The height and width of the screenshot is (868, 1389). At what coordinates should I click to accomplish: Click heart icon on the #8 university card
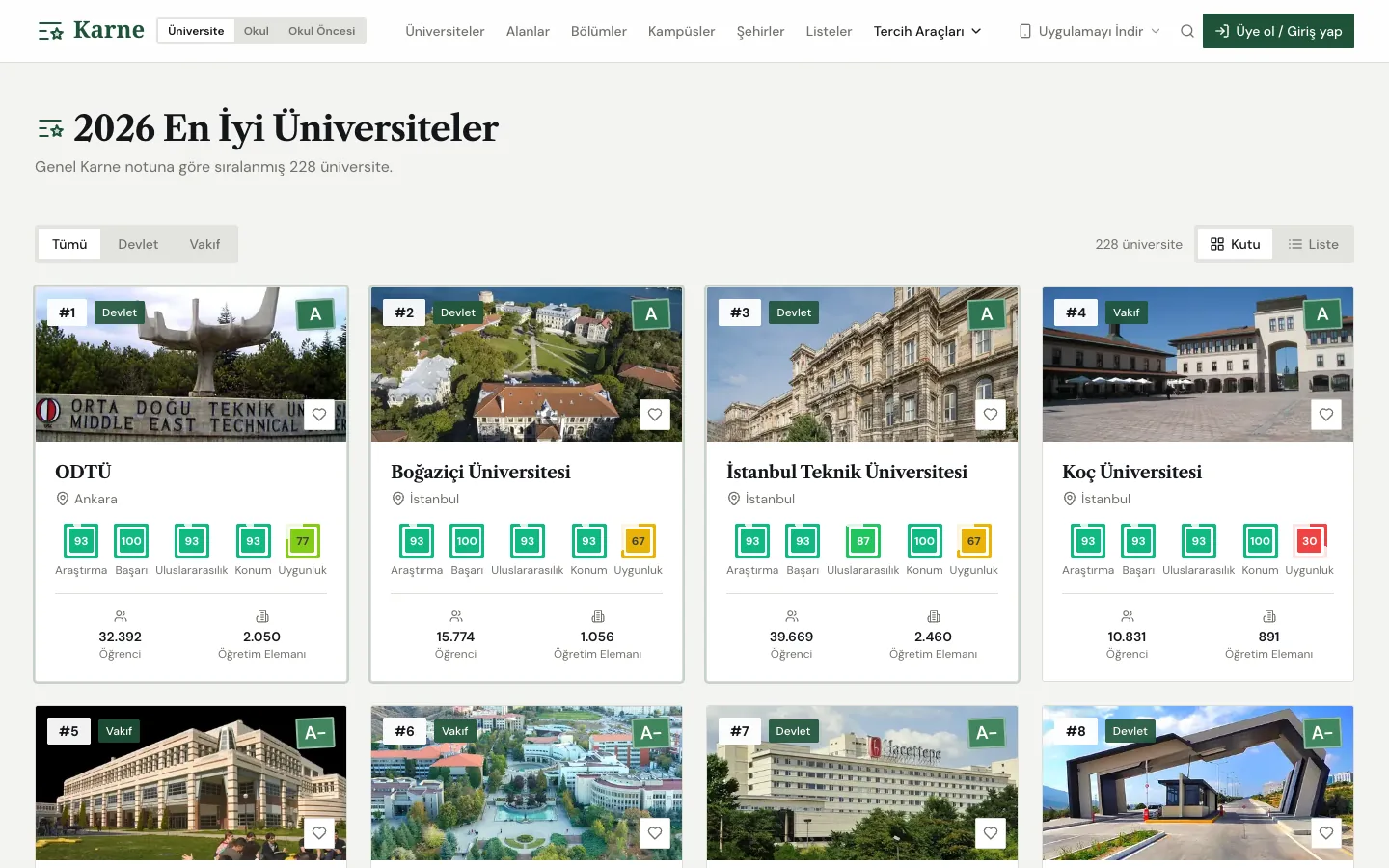(1326, 833)
